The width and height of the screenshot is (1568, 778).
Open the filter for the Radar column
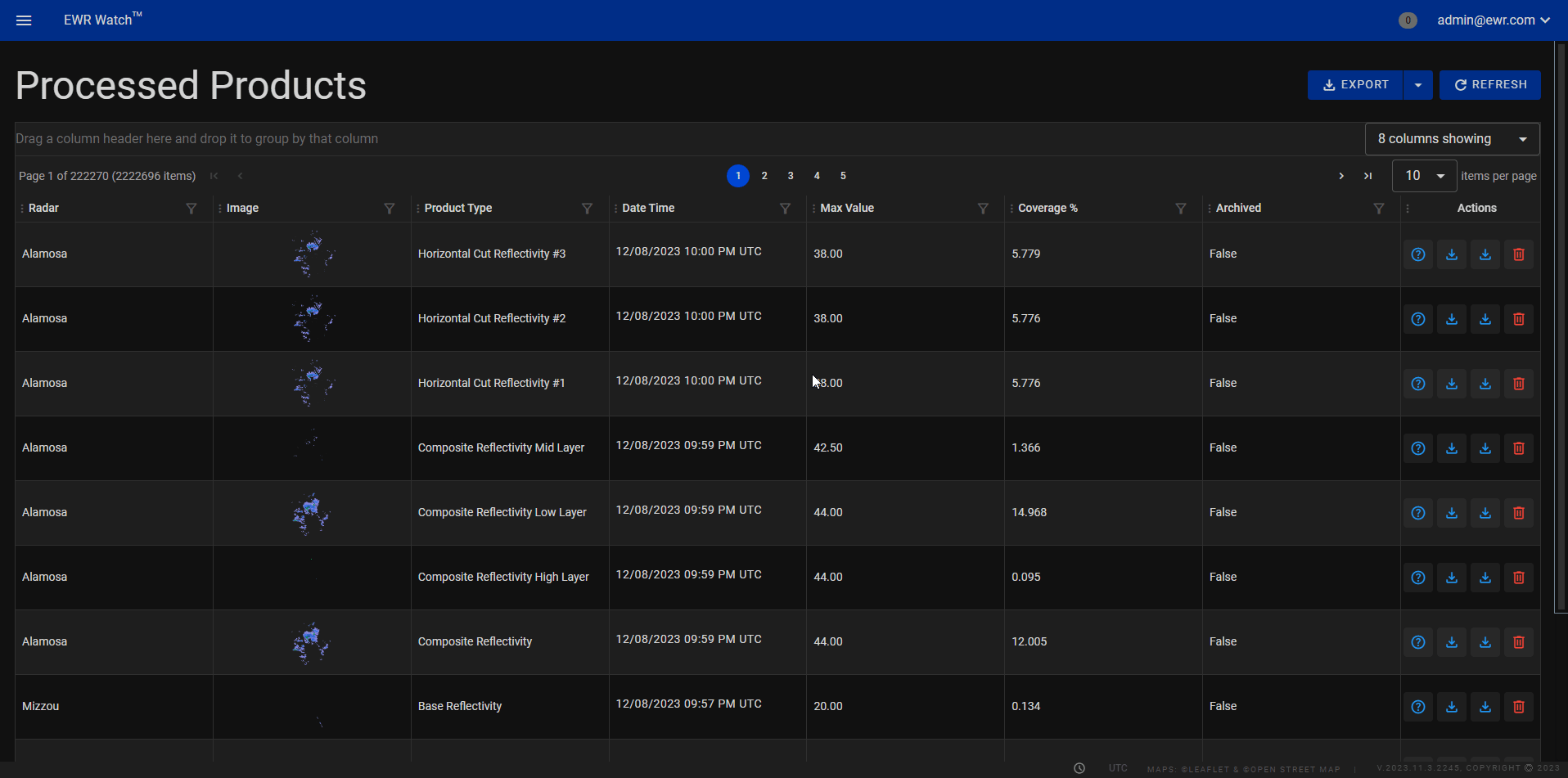pos(191,209)
